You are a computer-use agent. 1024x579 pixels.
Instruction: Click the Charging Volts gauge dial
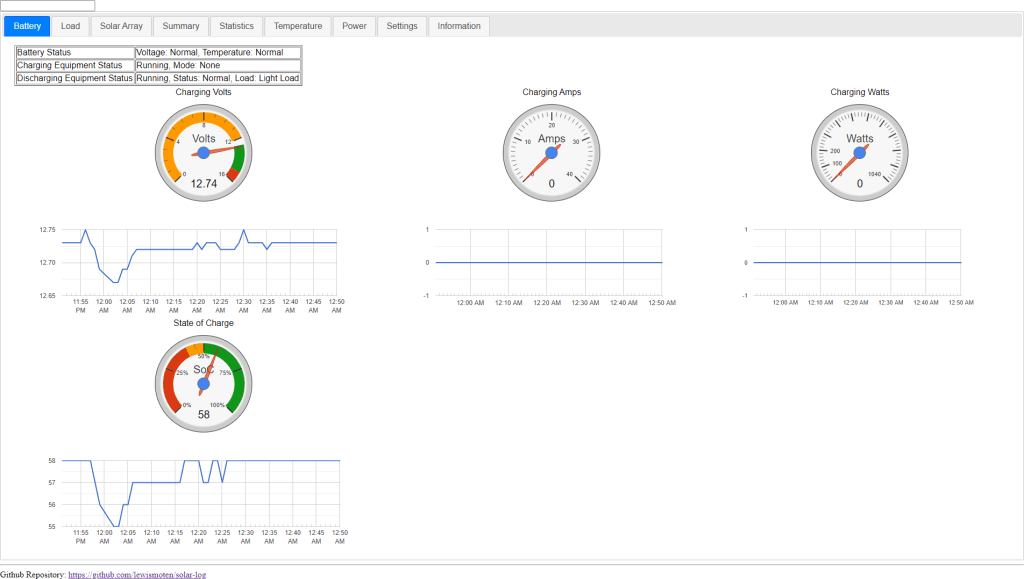coord(204,148)
